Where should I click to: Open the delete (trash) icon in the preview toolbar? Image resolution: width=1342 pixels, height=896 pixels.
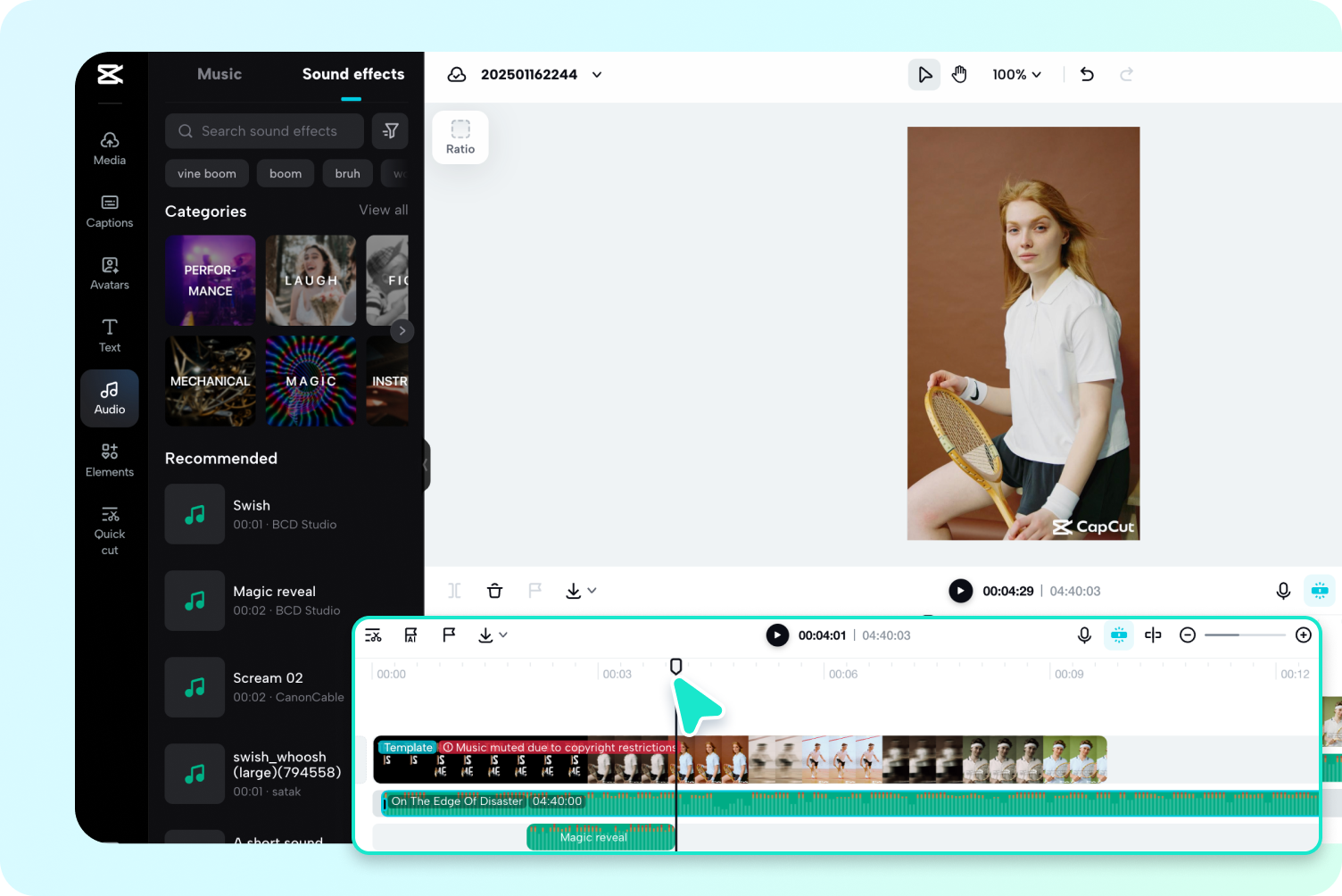[x=494, y=590]
